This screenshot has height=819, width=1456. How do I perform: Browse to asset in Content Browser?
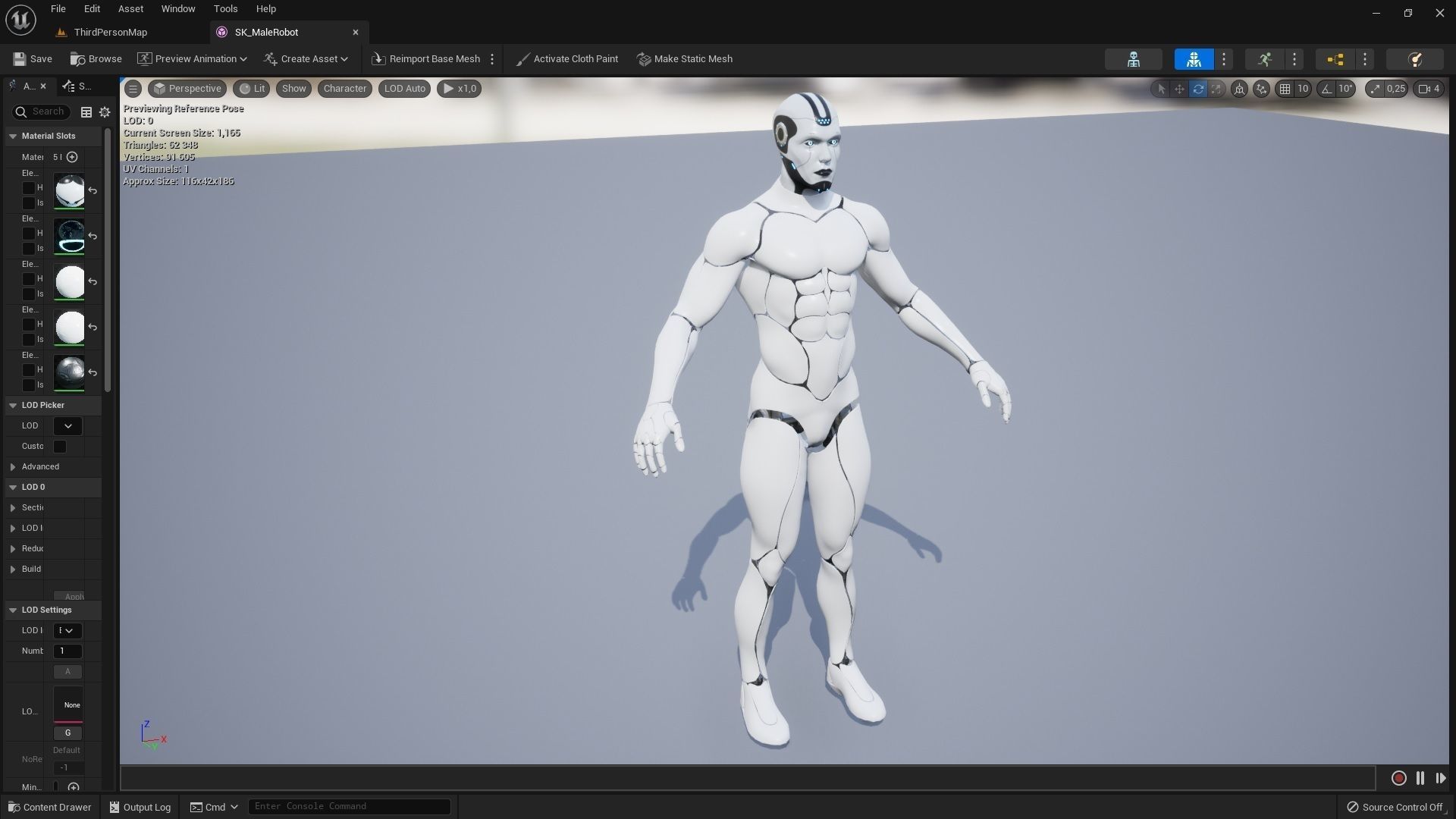tap(96, 59)
